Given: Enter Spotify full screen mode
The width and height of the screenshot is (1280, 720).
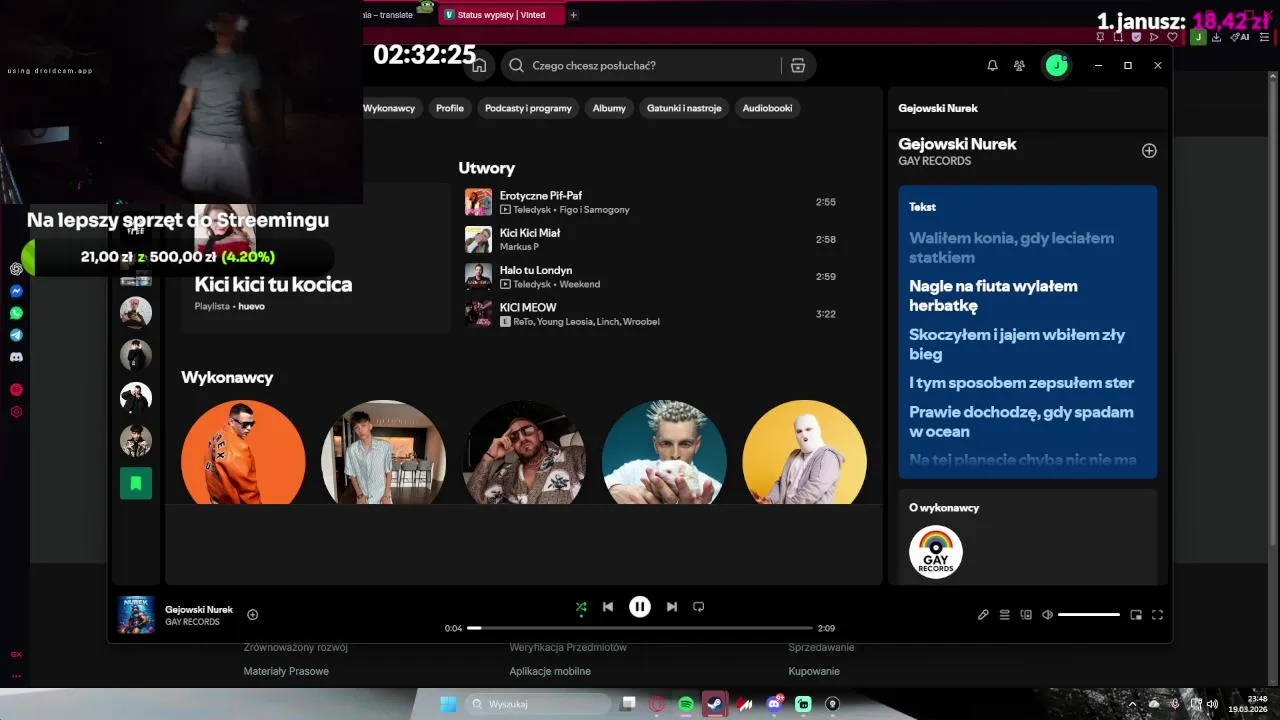Looking at the screenshot, I should click(1158, 615).
